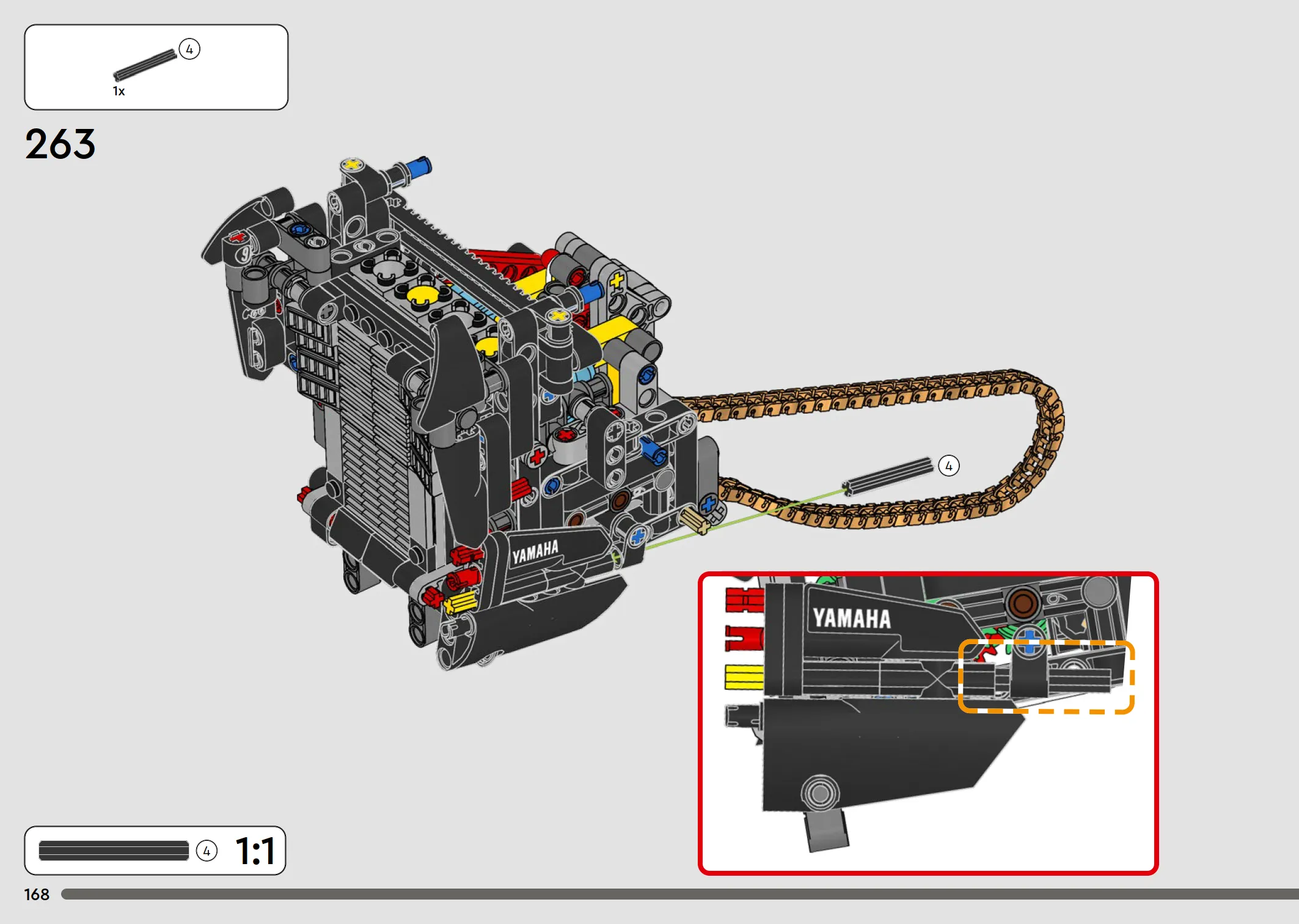Click the 1:1 scale text
The width and height of the screenshot is (1299, 924).
point(255,851)
